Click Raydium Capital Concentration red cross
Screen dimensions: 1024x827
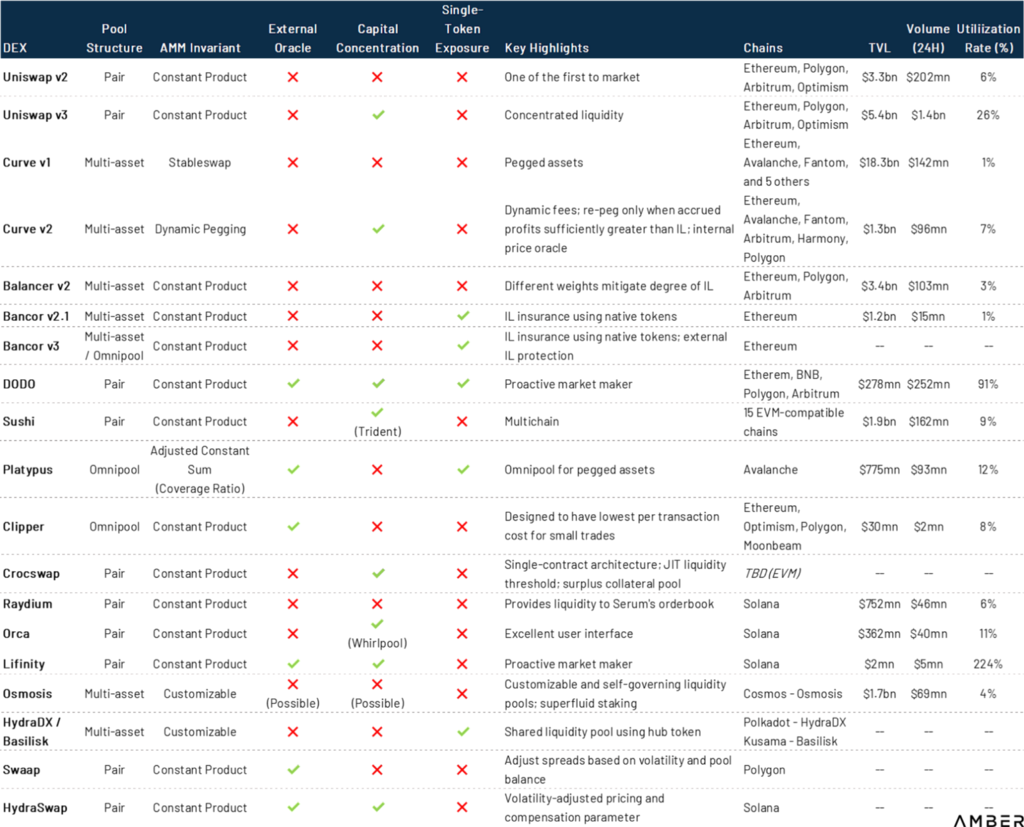[x=377, y=604]
